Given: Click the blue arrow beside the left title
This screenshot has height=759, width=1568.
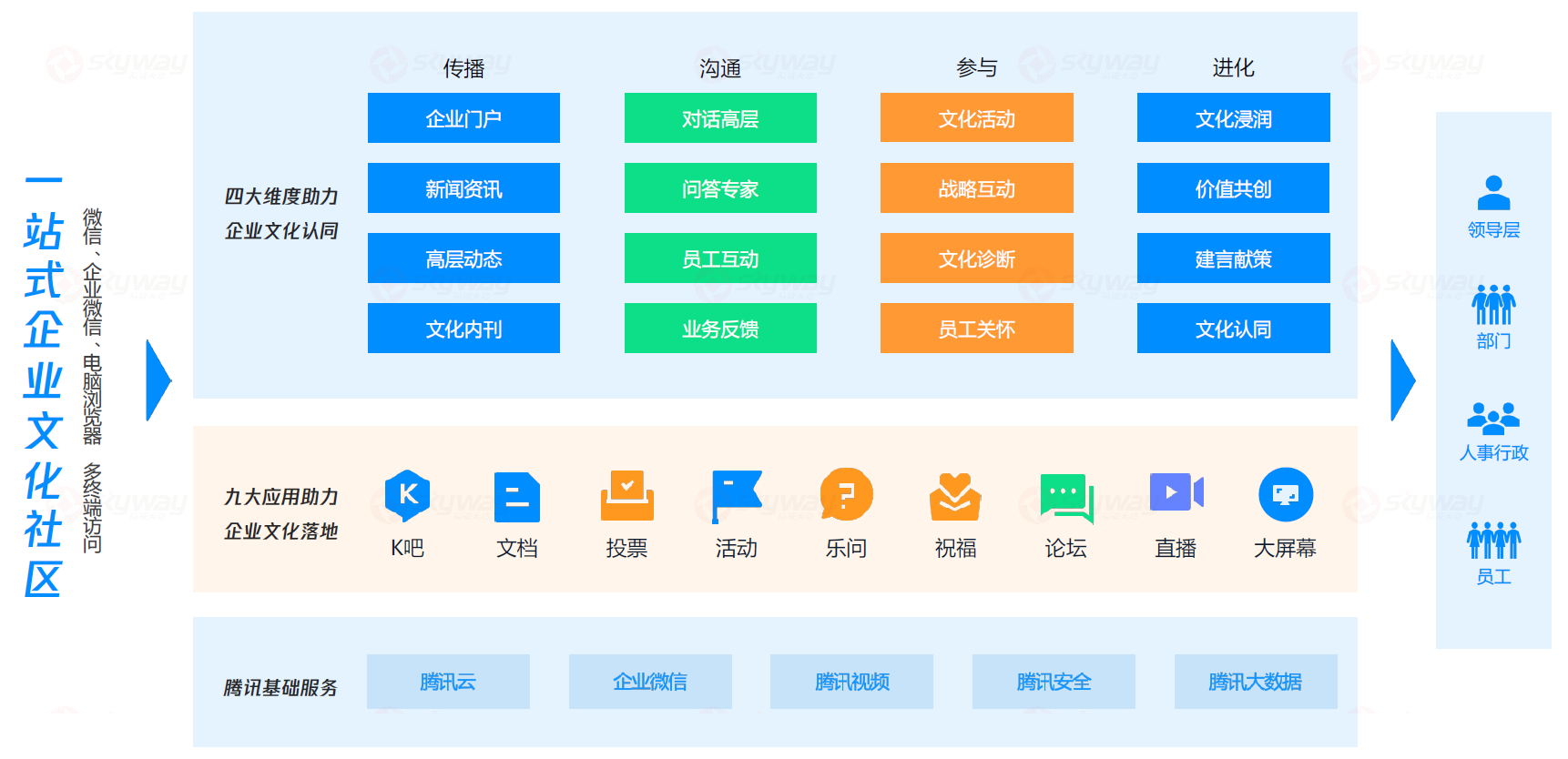Looking at the screenshot, I should (158, 380).
